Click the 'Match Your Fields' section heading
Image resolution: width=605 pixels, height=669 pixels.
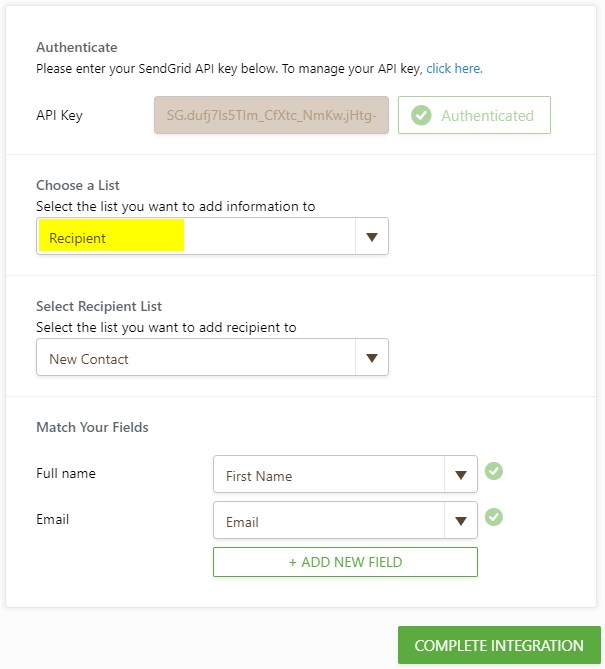92,427
